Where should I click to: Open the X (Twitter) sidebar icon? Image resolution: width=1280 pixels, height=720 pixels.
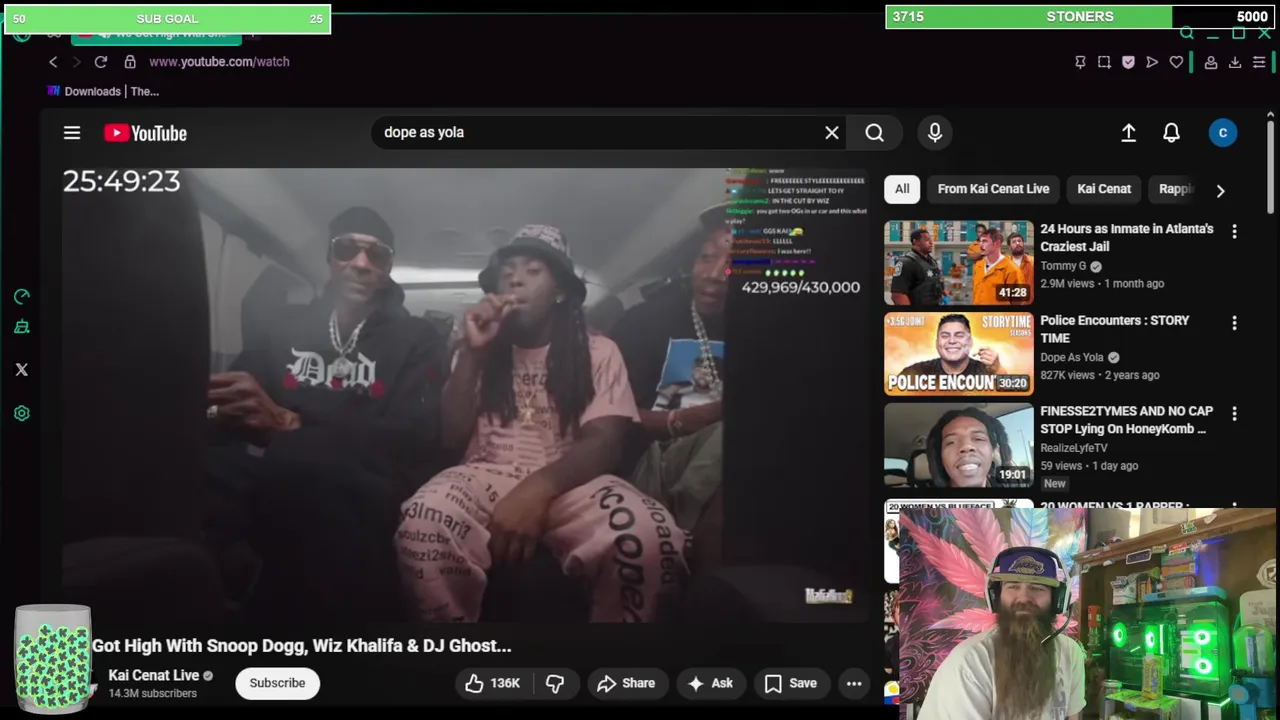[x=22, y=369]
